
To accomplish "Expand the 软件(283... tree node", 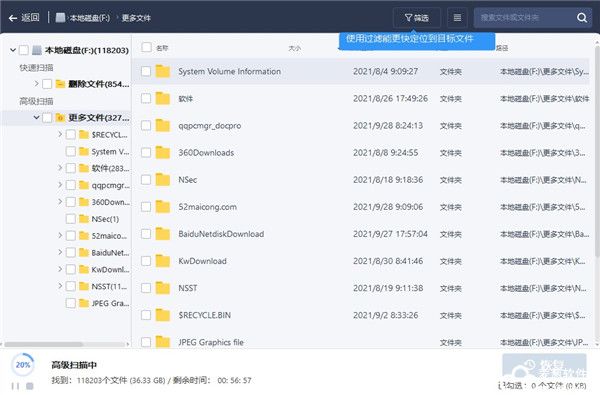I will tap(60, 168).
